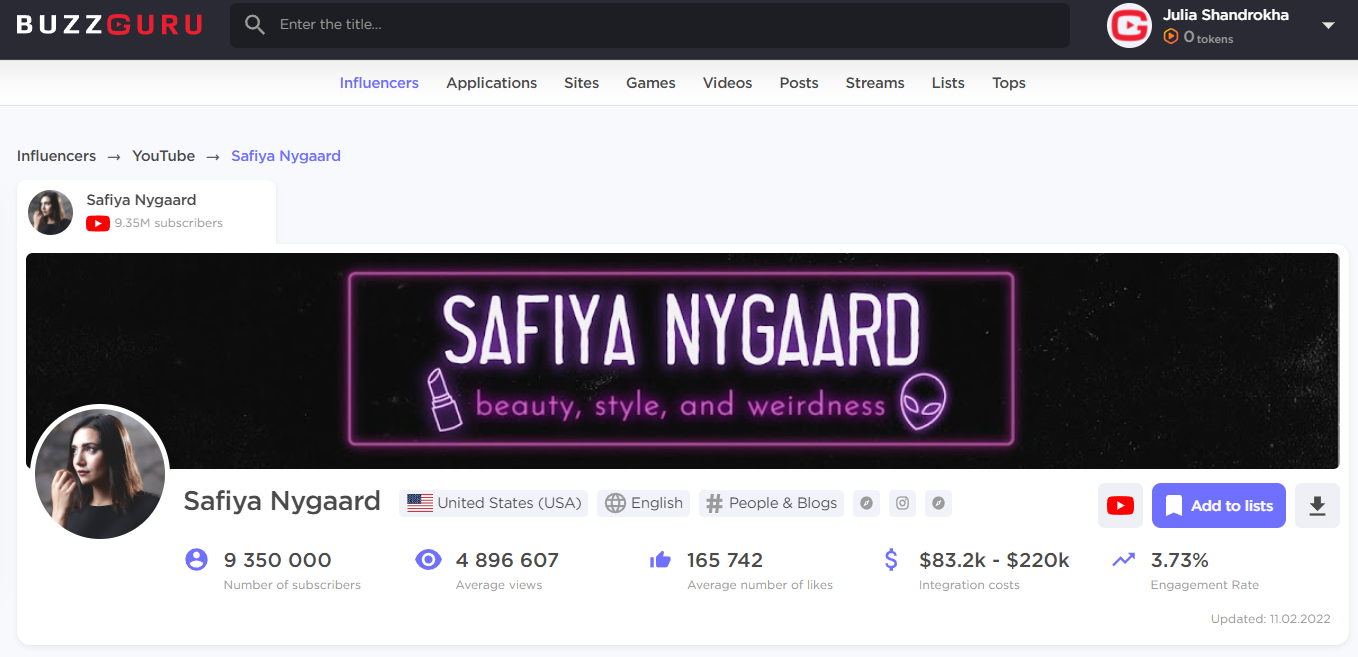
Task: Click the dollar sign integration costs icon
Action: coord(891,560)
